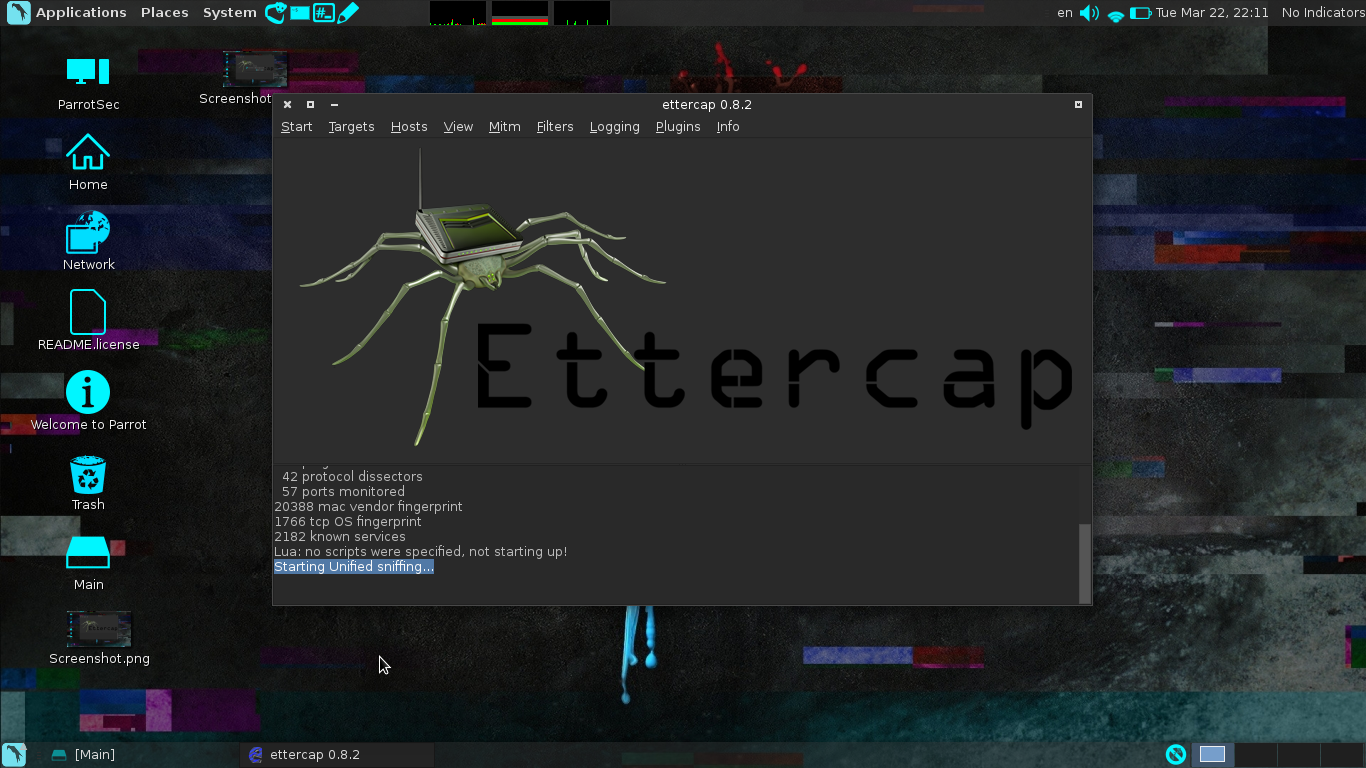Click the 'Lua: no scripts were specified' line
Image resolution: width=1366 pixels, height=768 pixels.
point(420,552)
